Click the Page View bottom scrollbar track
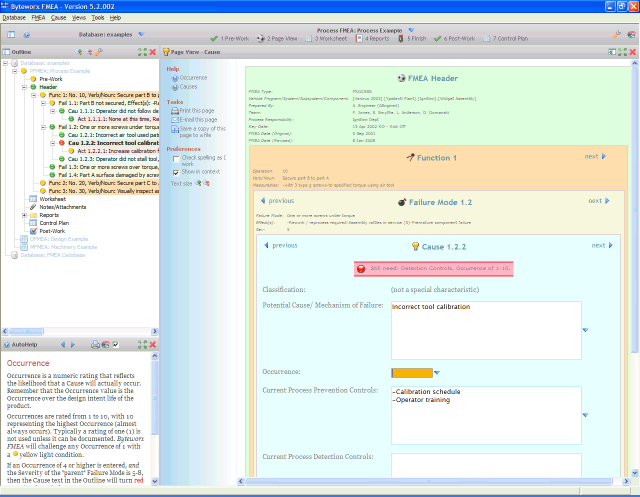Viewport: 640px width, 497px height. (x=433, y=481)
